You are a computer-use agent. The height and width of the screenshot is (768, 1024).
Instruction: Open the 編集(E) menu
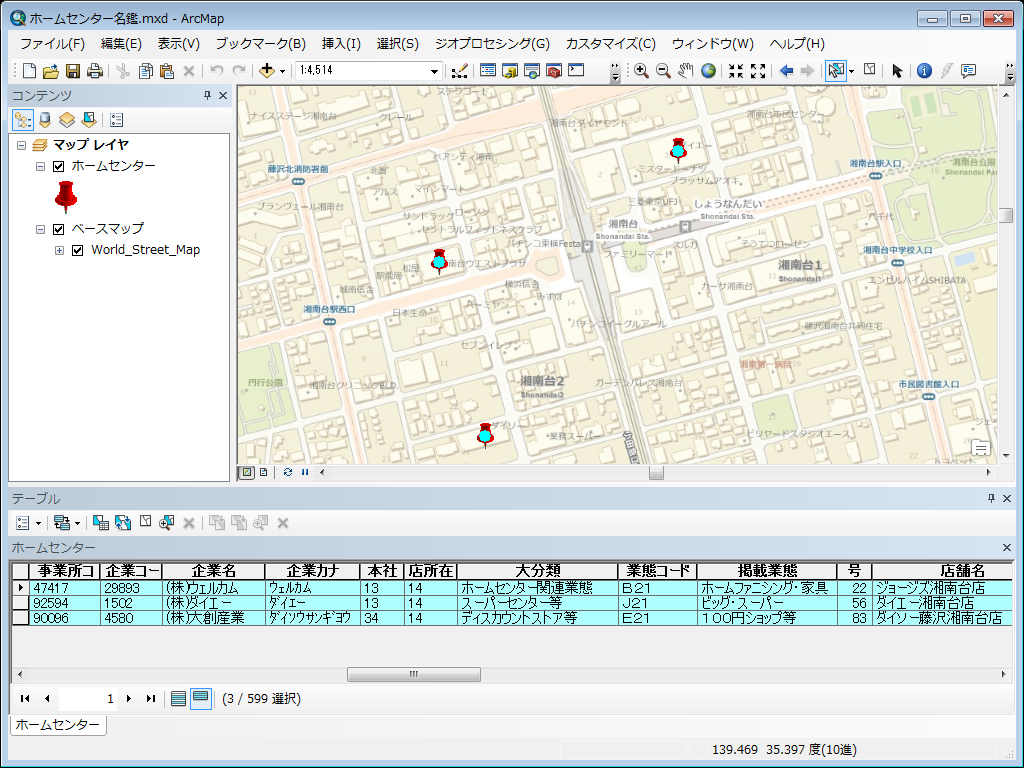click(121, 44)
